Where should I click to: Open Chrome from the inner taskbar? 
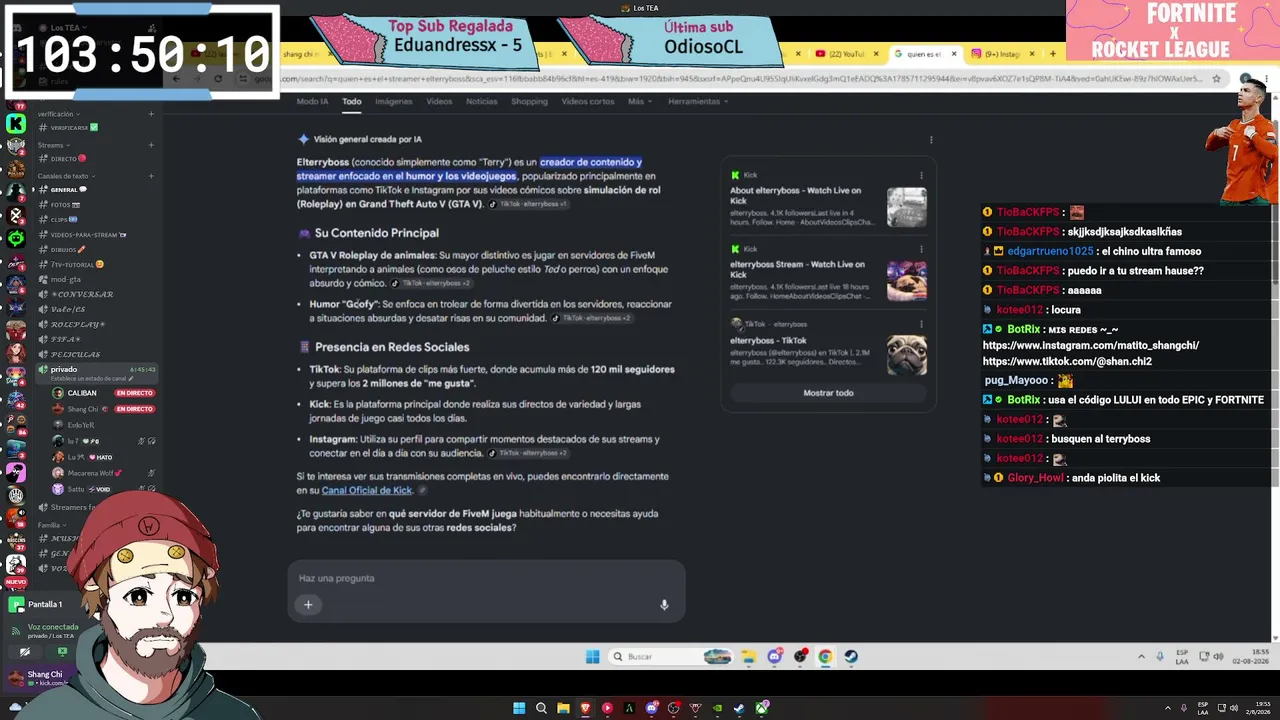(x=825, y=657)
